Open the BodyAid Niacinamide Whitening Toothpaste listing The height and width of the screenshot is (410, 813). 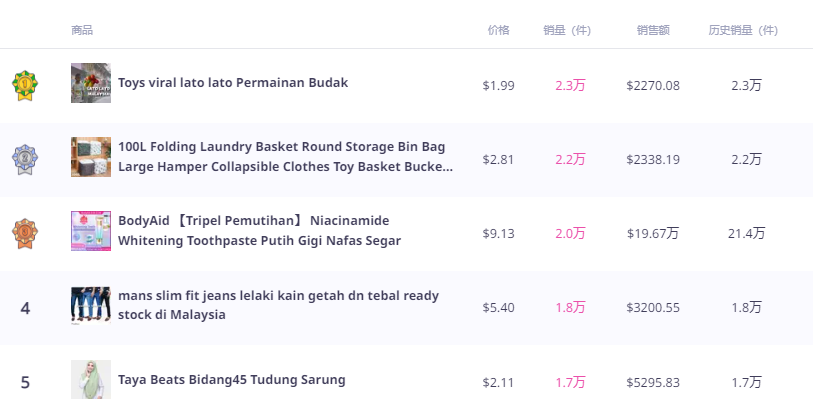259,231
